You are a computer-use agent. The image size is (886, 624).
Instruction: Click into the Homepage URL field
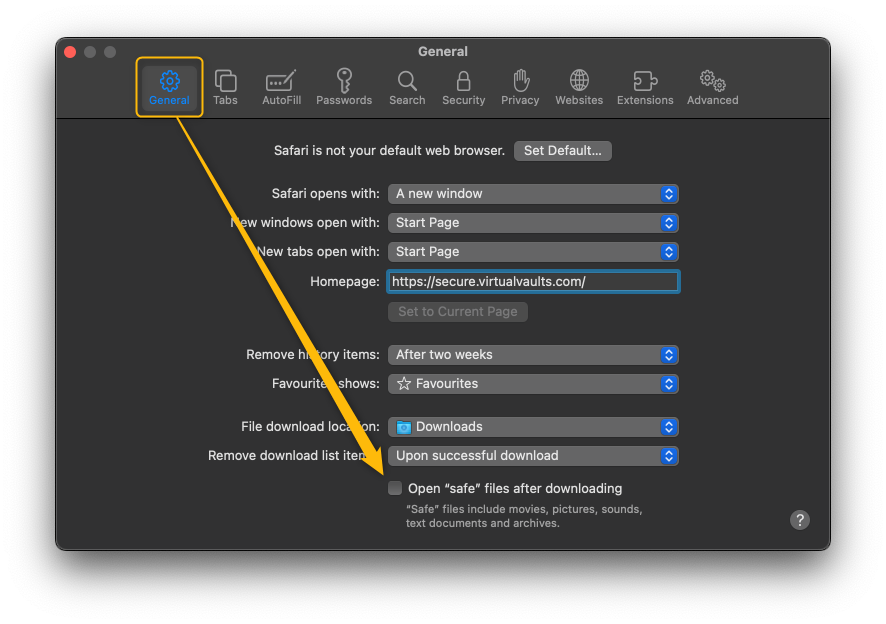point(533,282)
